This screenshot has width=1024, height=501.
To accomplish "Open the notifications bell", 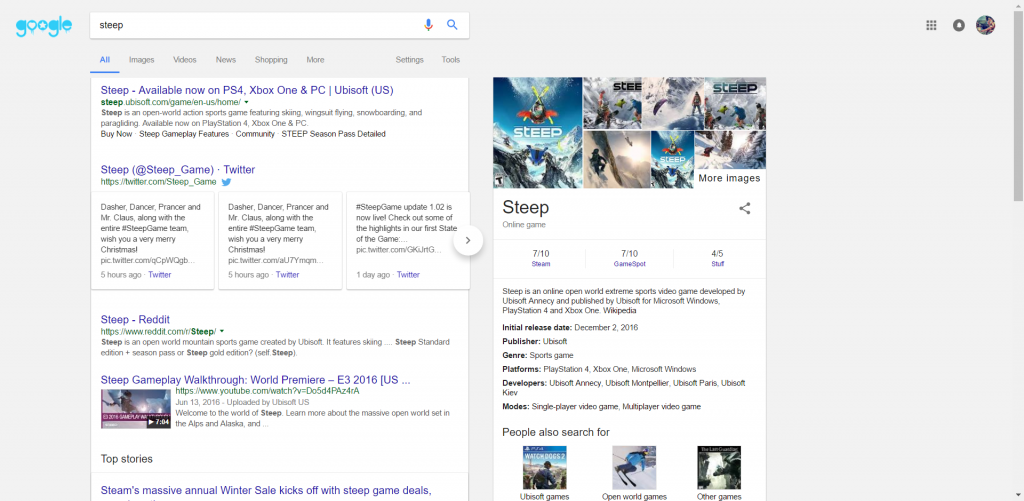I will click(x=959, y=25).
